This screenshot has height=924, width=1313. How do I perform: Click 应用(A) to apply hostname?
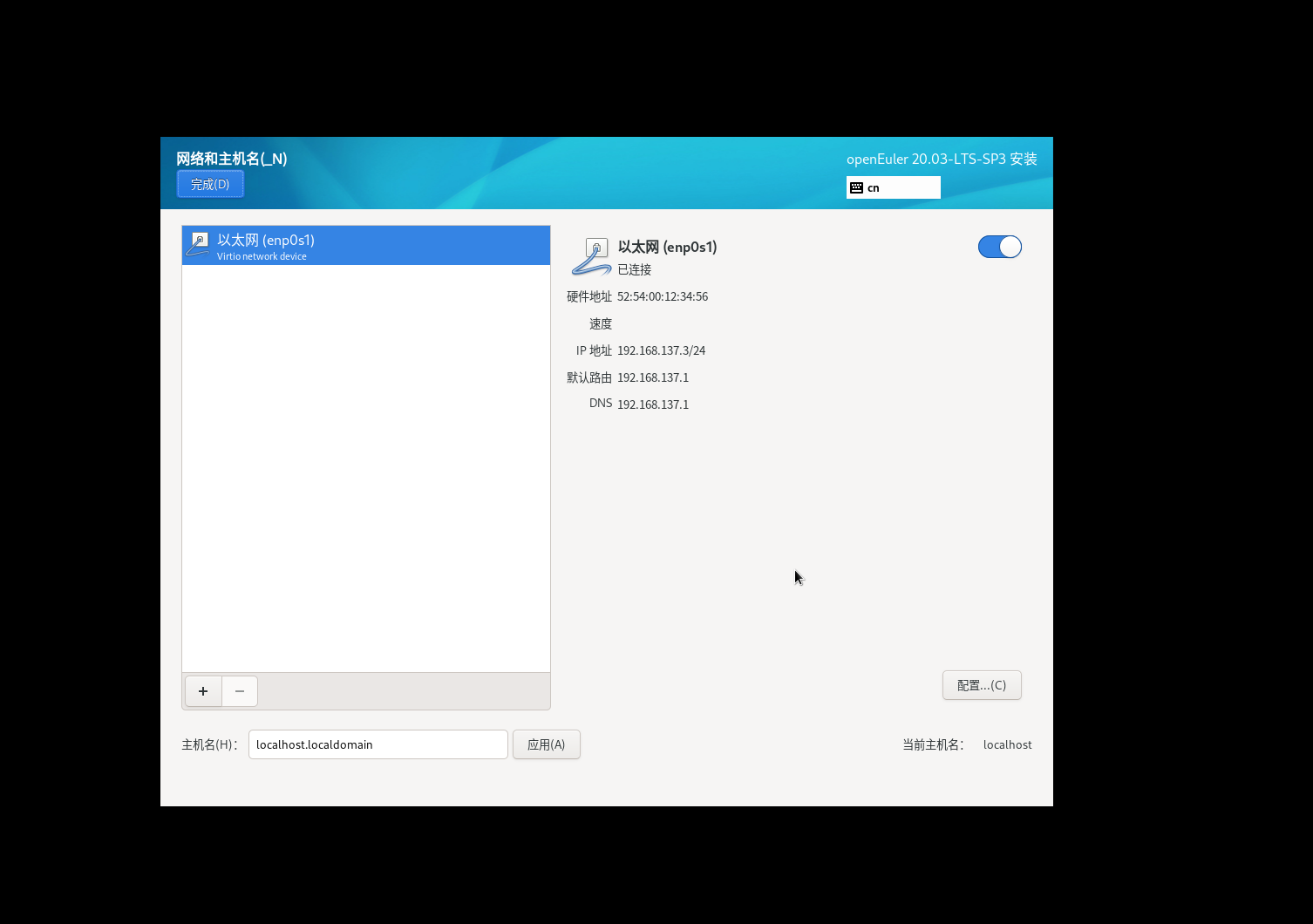click(x=547, y=744)
